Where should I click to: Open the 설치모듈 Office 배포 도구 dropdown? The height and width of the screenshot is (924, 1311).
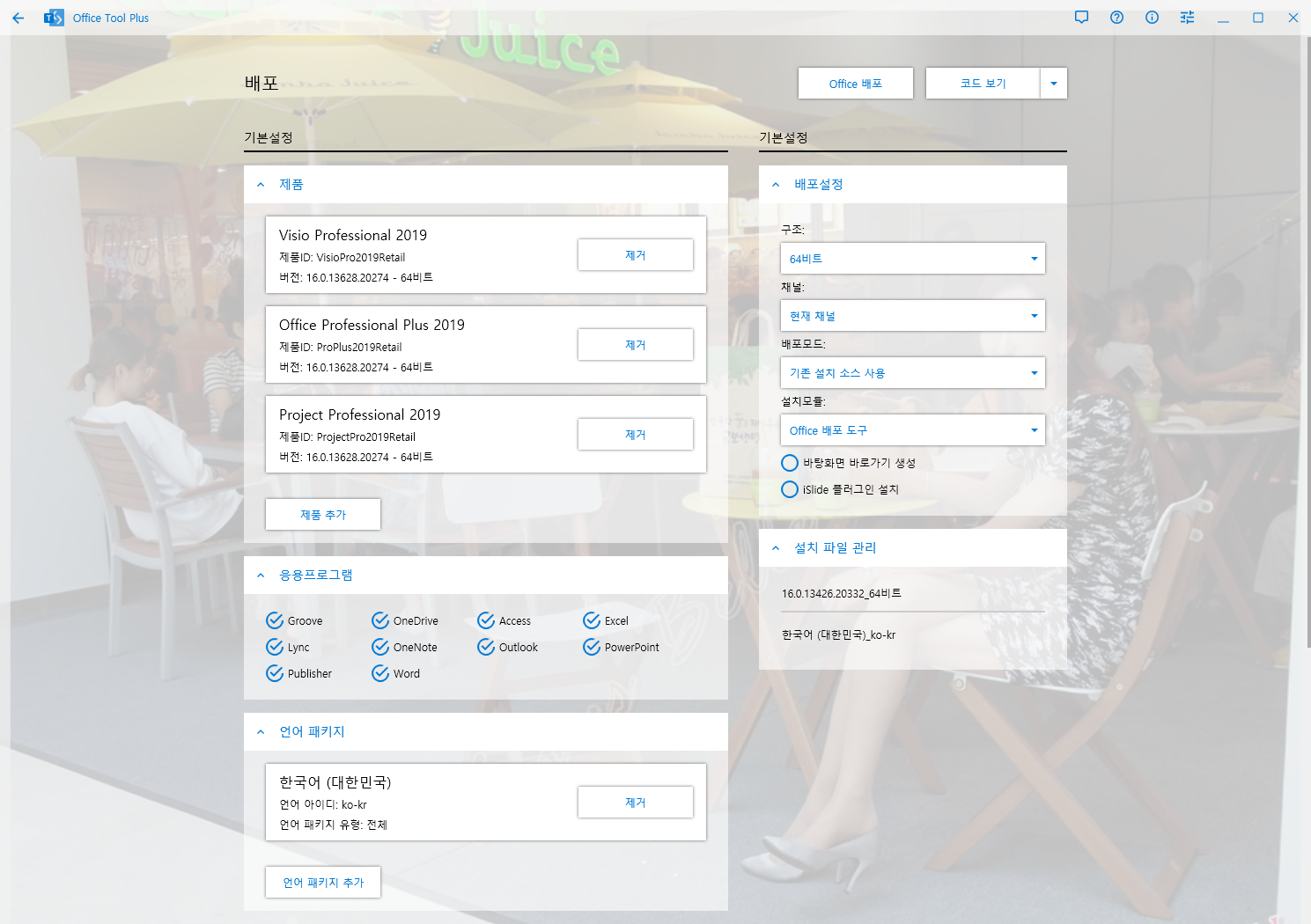point(913,430)
